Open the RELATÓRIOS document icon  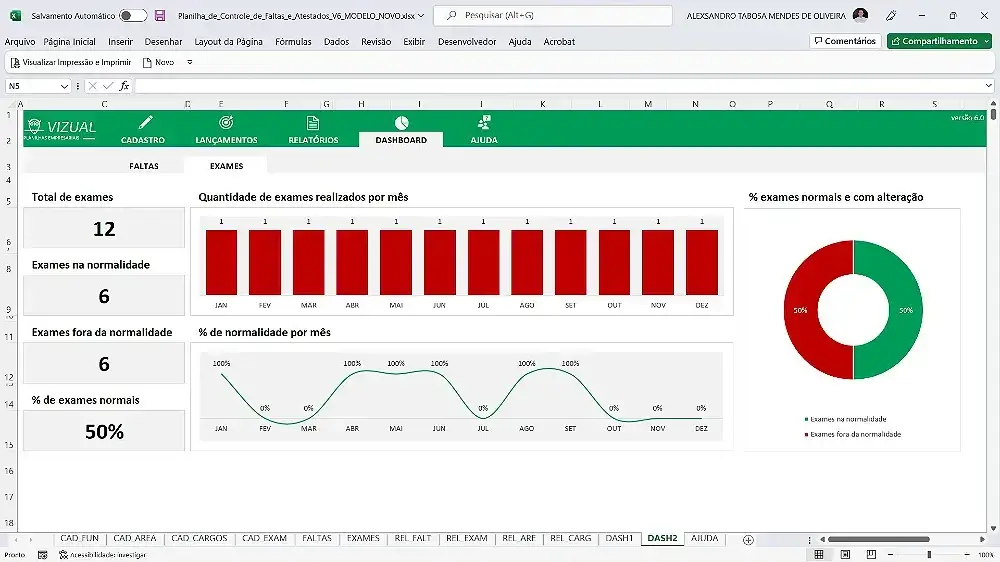pos(312,122)
